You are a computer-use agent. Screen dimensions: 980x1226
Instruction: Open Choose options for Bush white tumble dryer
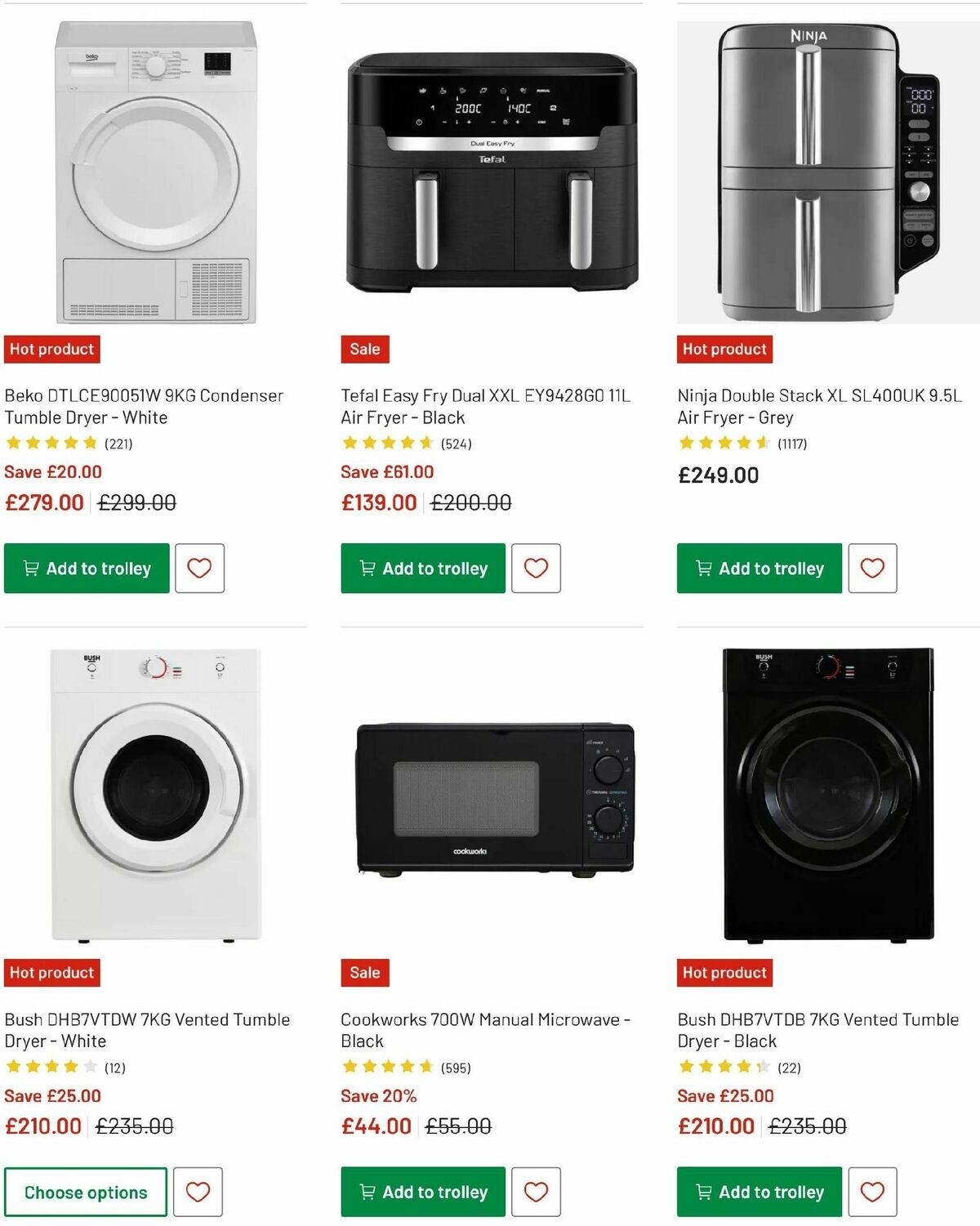point(85,1193)
